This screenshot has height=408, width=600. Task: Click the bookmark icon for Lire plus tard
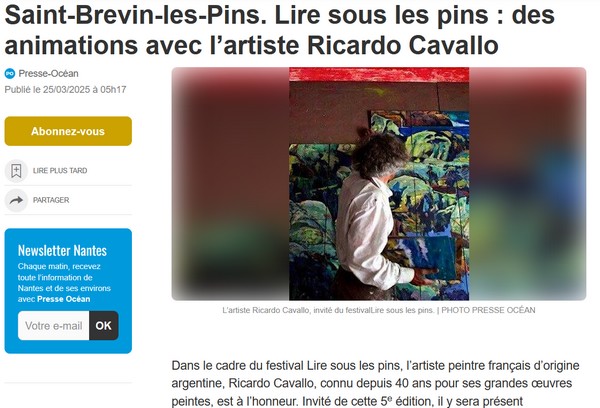click(x=16, y=171)
